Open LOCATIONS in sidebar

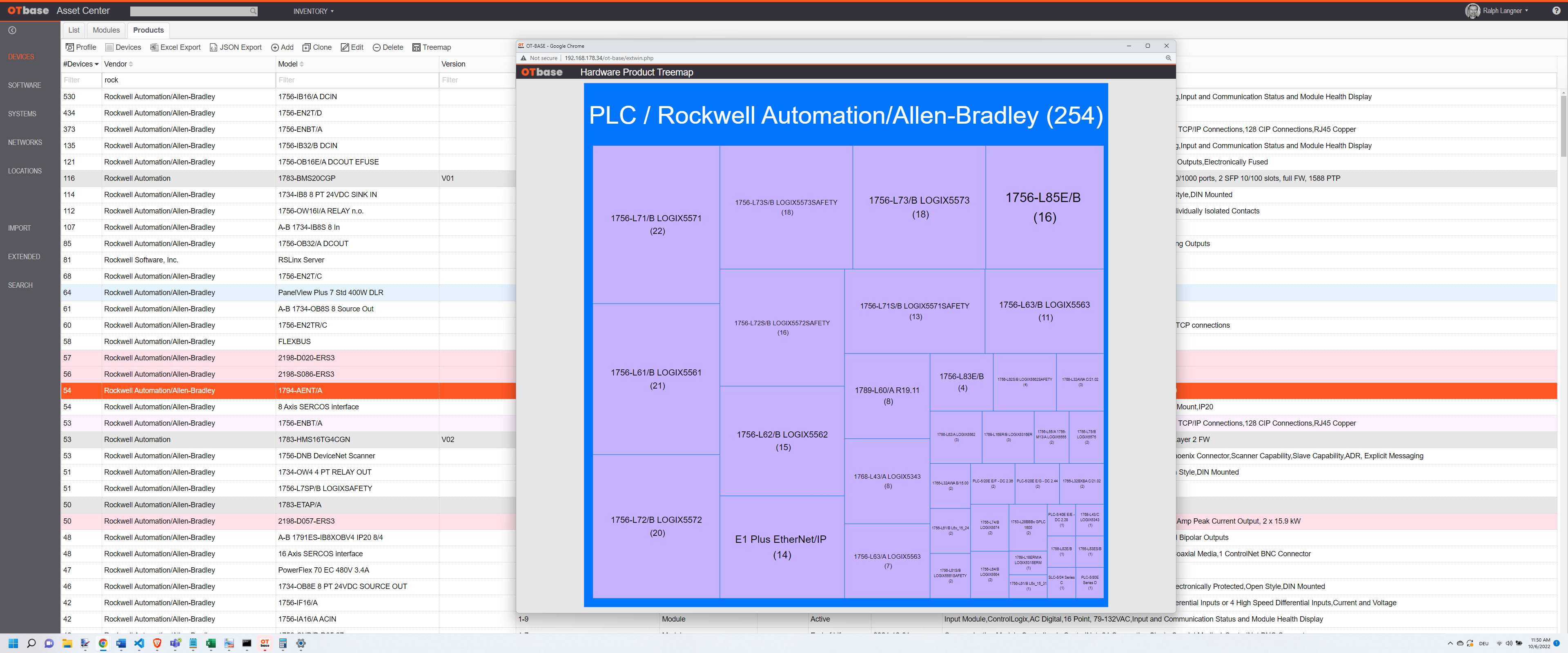pos(25,171)
